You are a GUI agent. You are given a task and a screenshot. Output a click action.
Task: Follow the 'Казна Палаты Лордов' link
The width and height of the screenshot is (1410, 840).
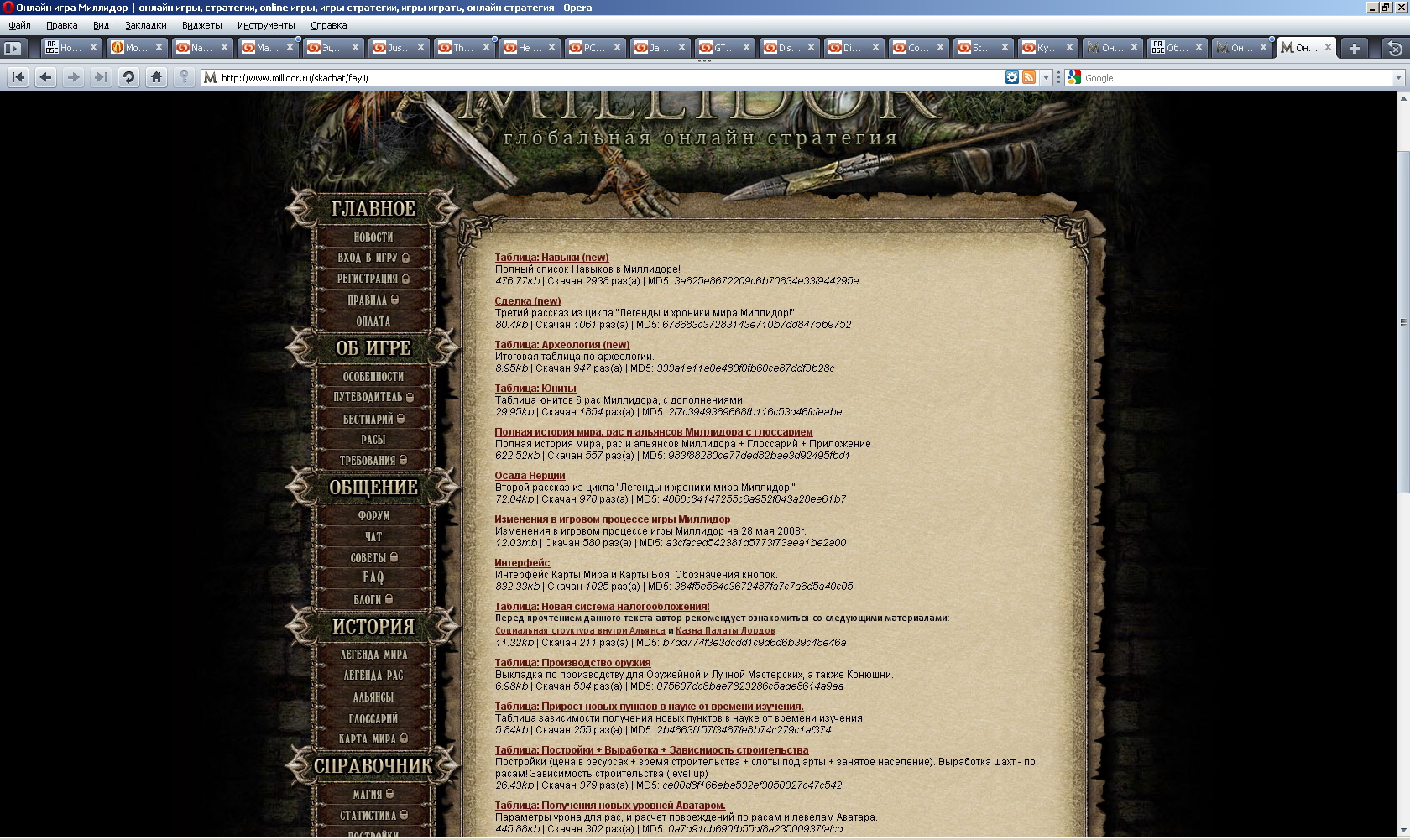[725, 630]
